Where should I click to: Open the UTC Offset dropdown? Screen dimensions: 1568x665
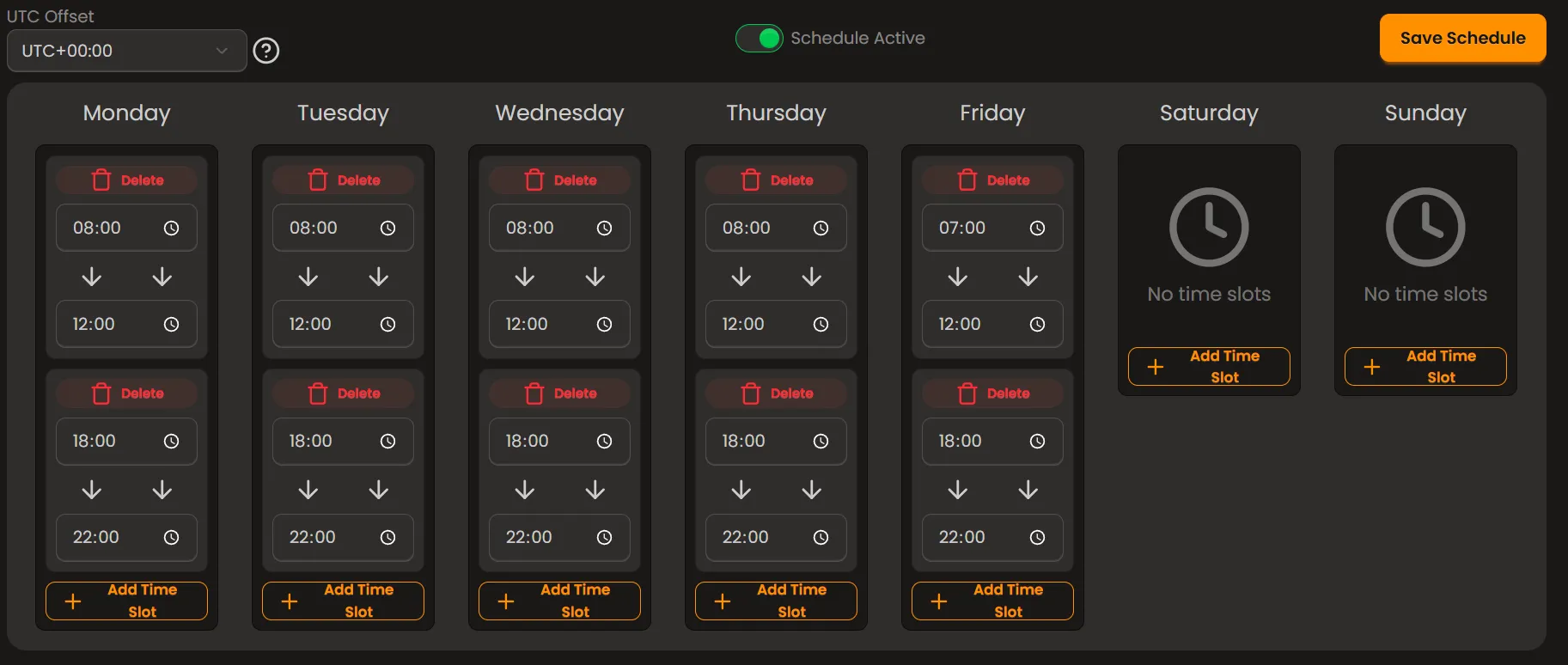click(126, 51)
